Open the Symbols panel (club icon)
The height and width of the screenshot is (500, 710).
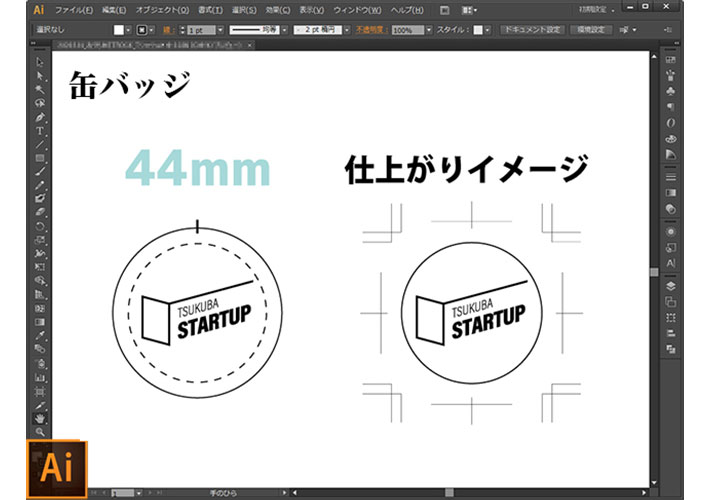tap(671, 91)
